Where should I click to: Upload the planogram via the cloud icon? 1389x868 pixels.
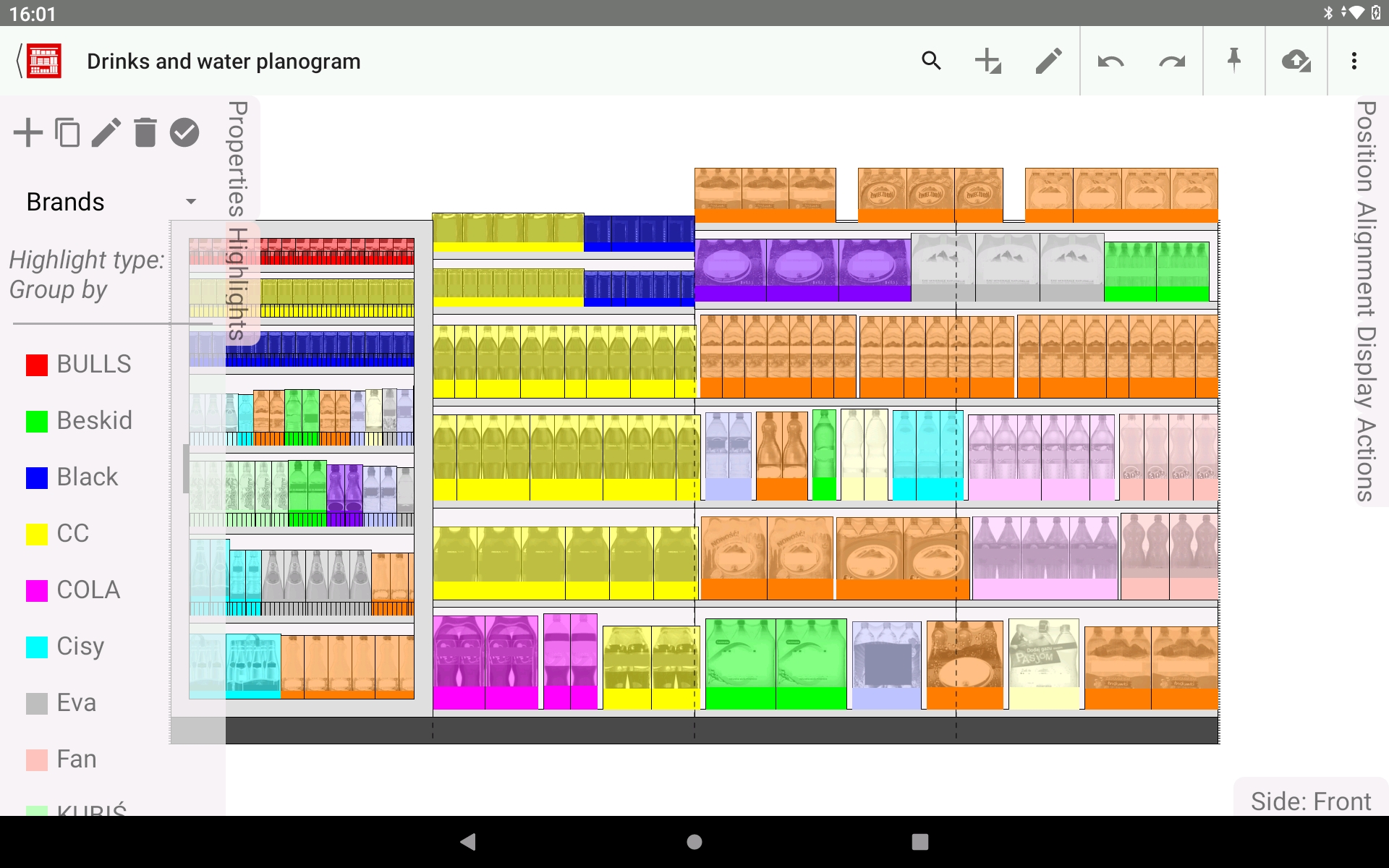[1297, 61]
